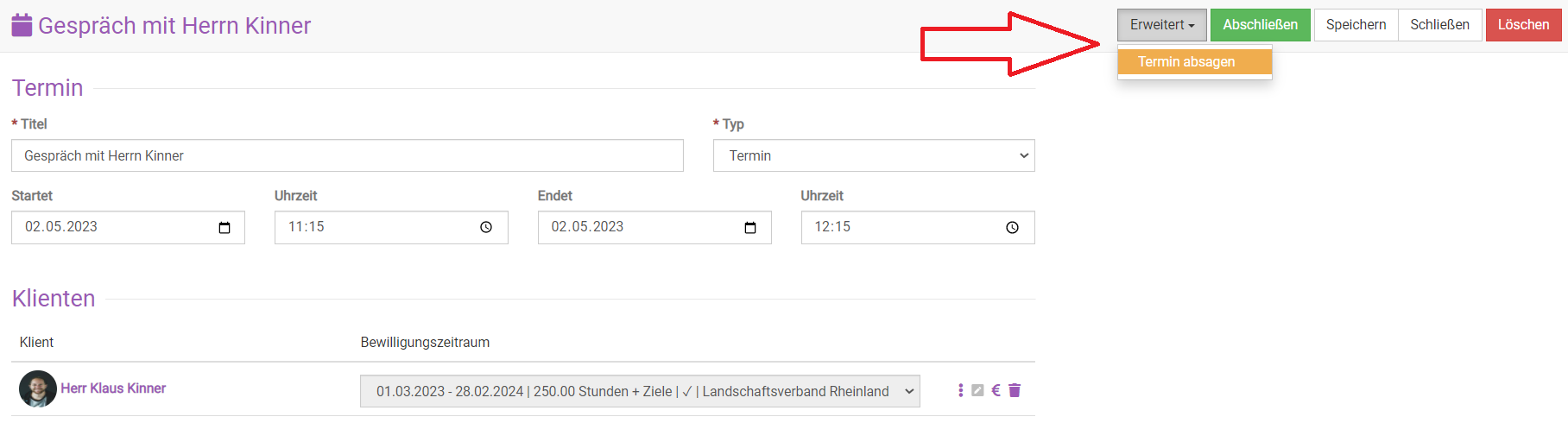Toggle the Erweitert dropdown button
Viewport: 1568px width, 423px height.
pyautogui.click(x=1161, y=25)
